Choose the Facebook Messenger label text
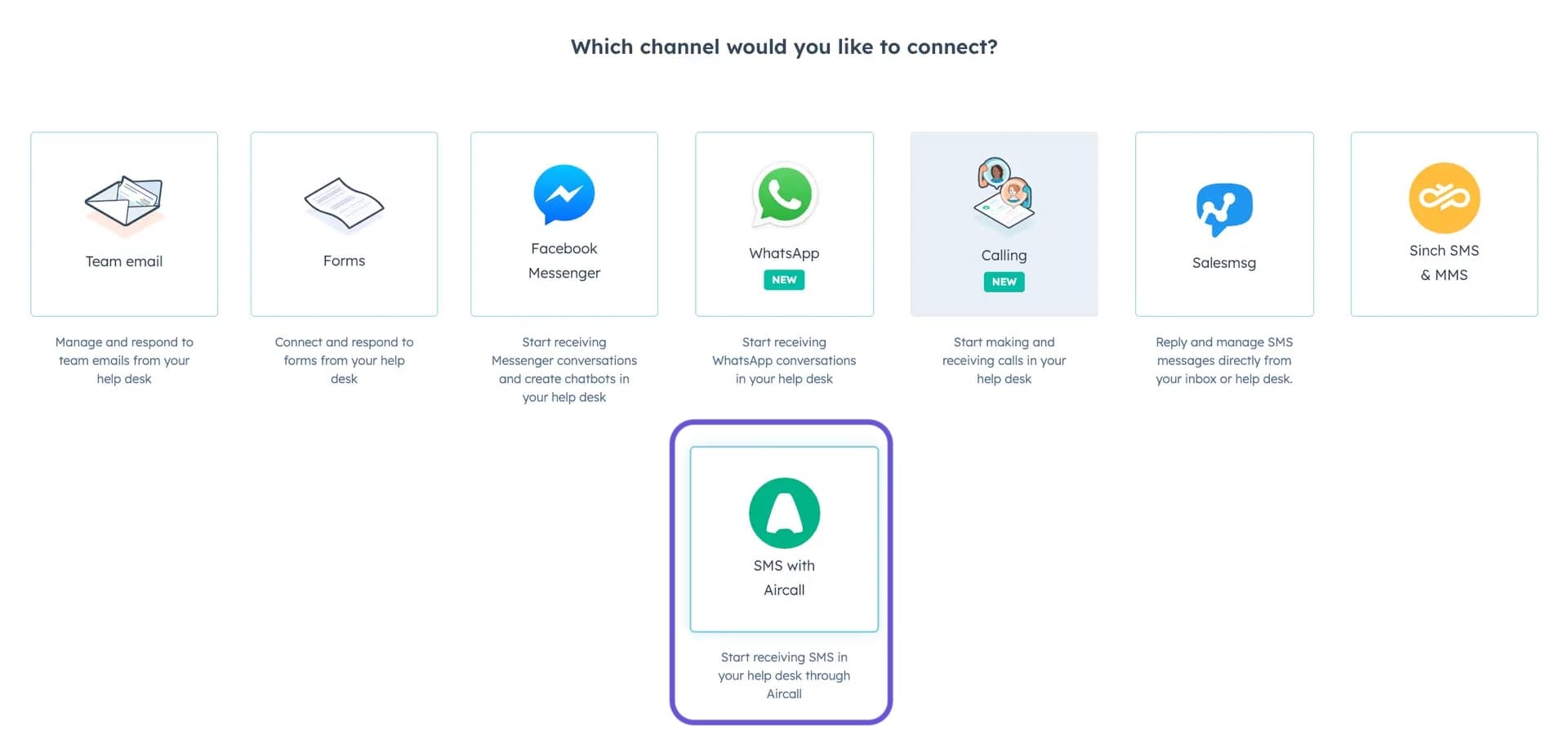The width and height of the screenshot is (1568, 748). [x=564, y=260]
